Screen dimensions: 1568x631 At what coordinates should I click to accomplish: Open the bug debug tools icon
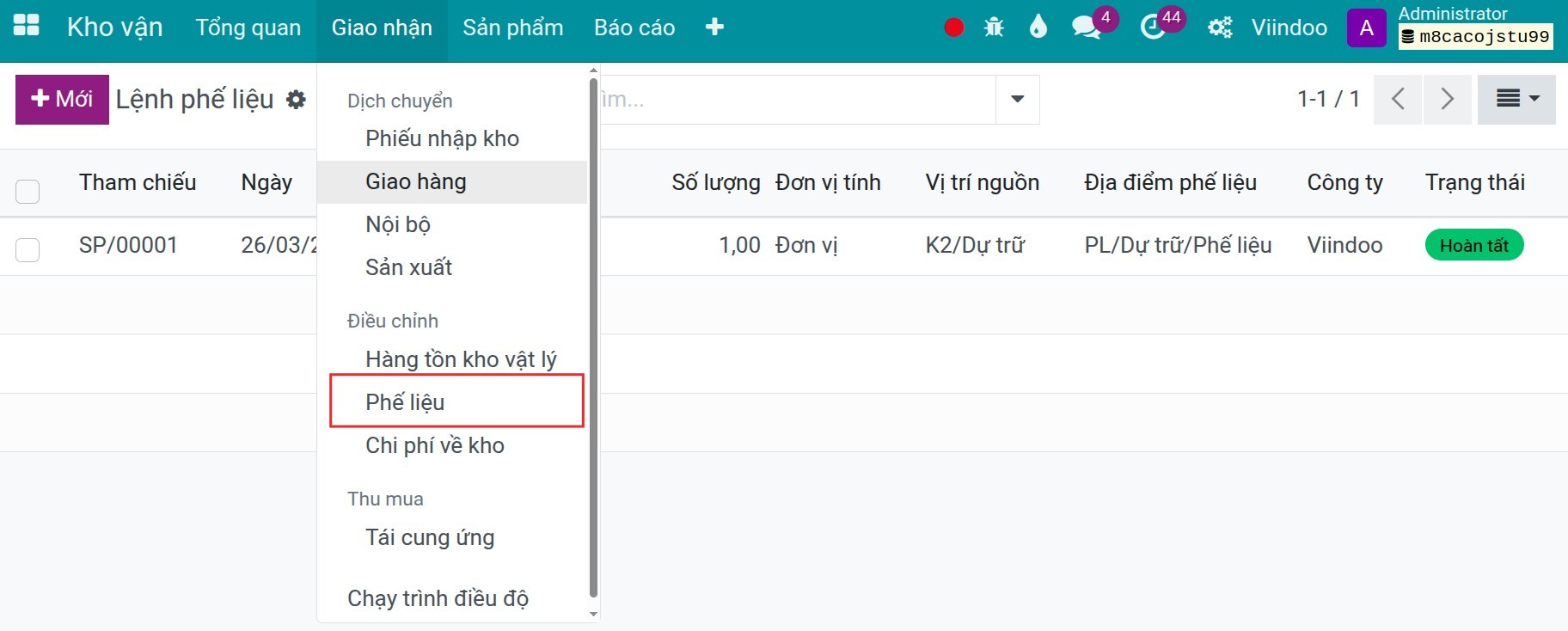994,28
